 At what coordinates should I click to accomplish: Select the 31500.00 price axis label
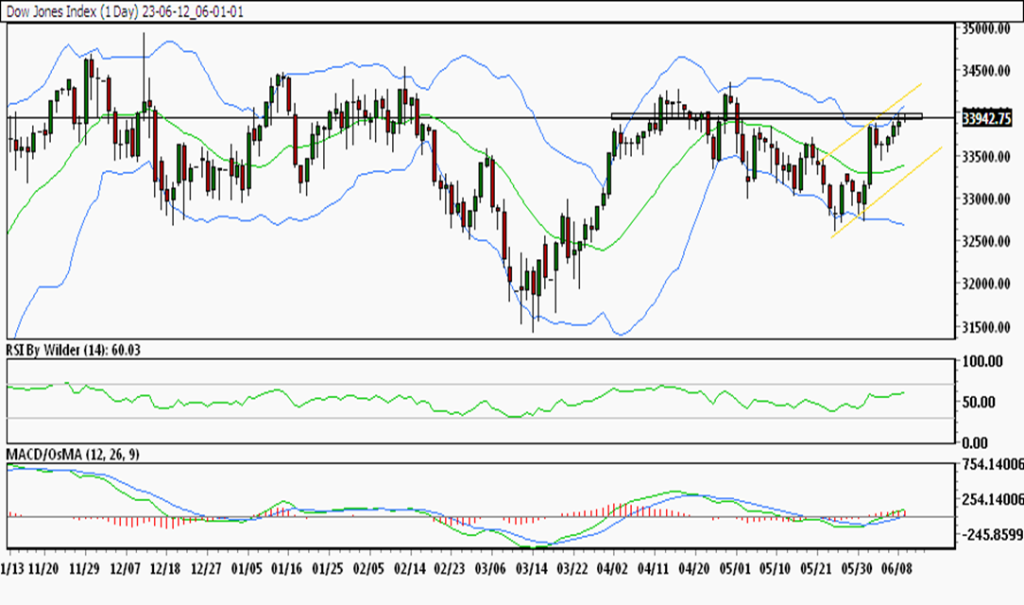coord(986,327)
